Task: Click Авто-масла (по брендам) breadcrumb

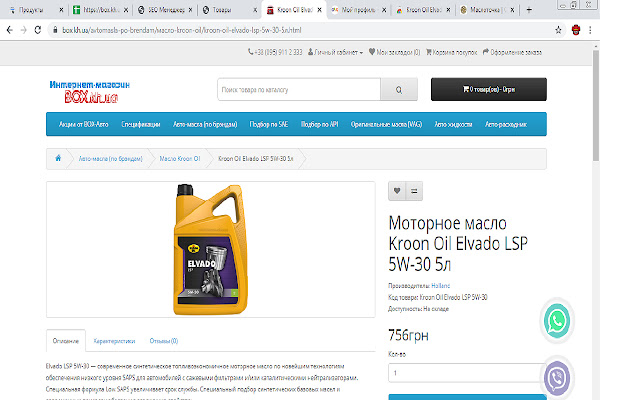Action: pos(110,158)
